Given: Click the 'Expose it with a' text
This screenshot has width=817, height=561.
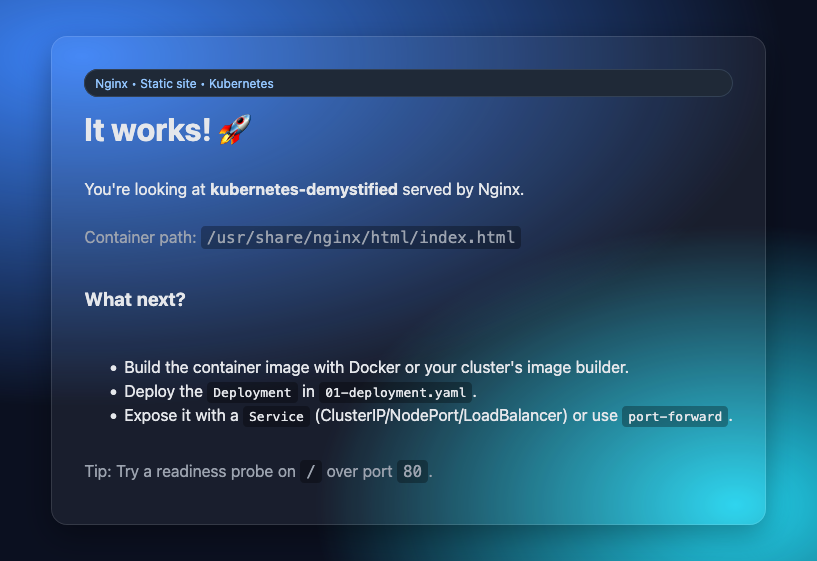Looking at the screenshot, I should [181, 416].
